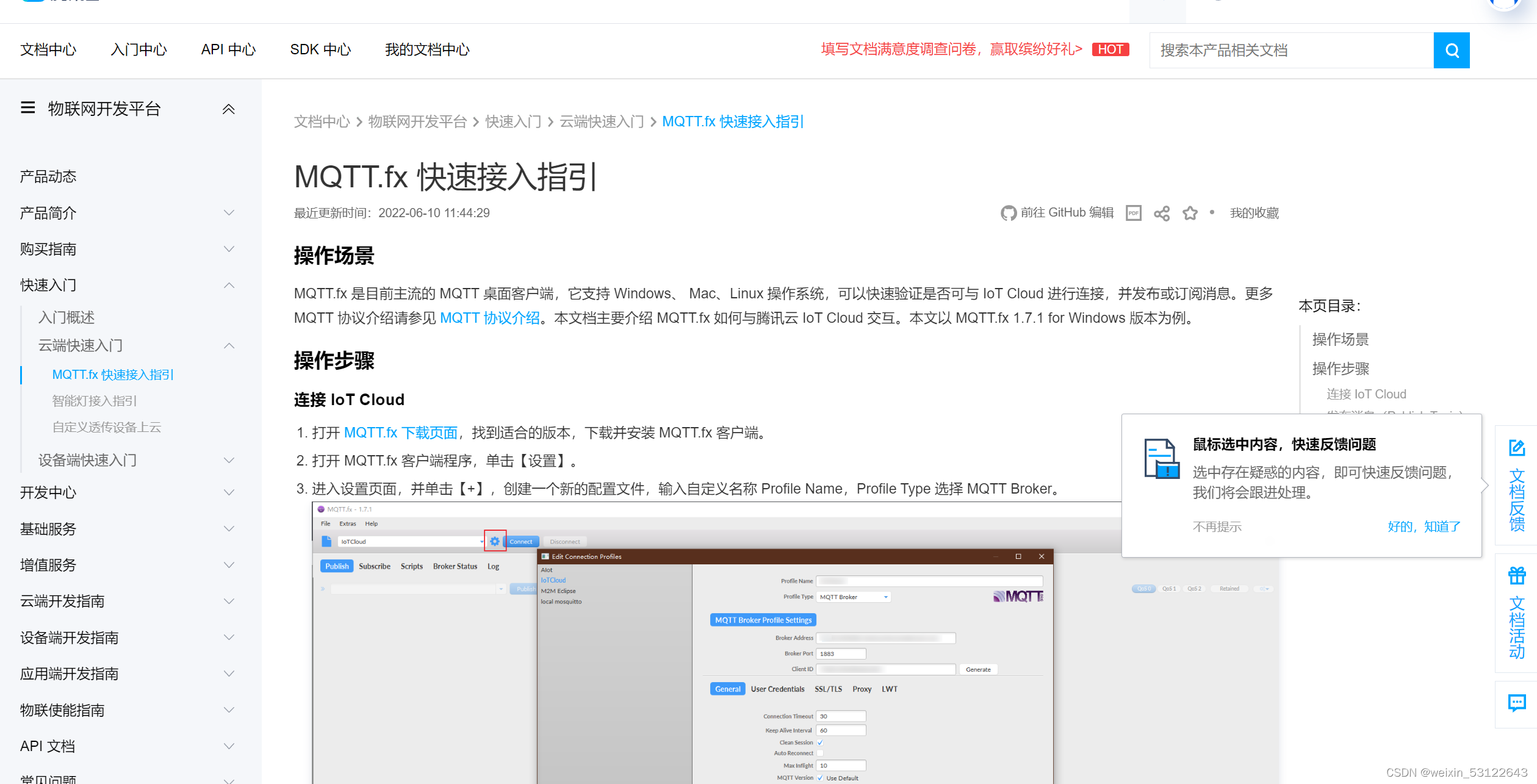
Task: Dismiss popup with 好的，知道了
Action: click(1424, 527)
